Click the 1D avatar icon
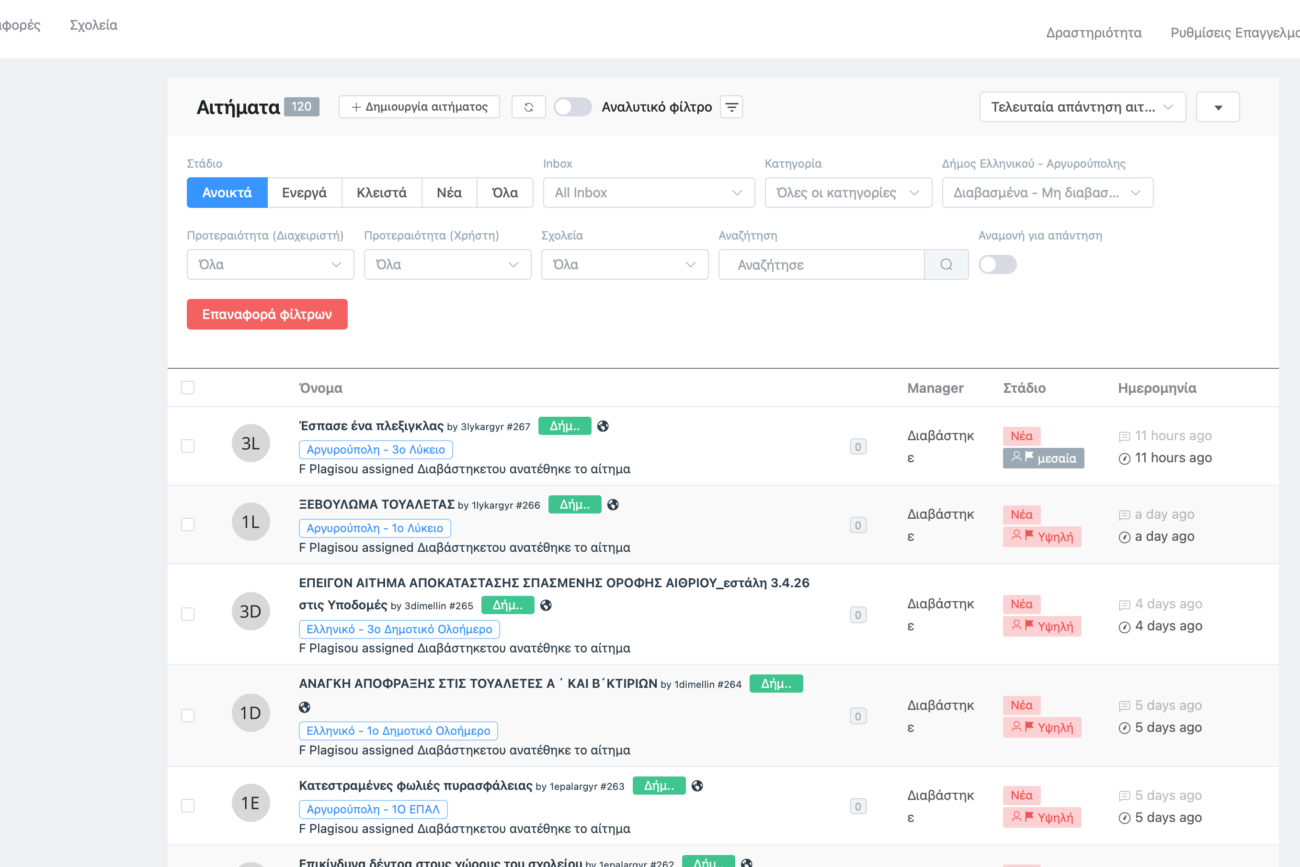The width and height of the screenshot is (1300, 867). point(250,714)
